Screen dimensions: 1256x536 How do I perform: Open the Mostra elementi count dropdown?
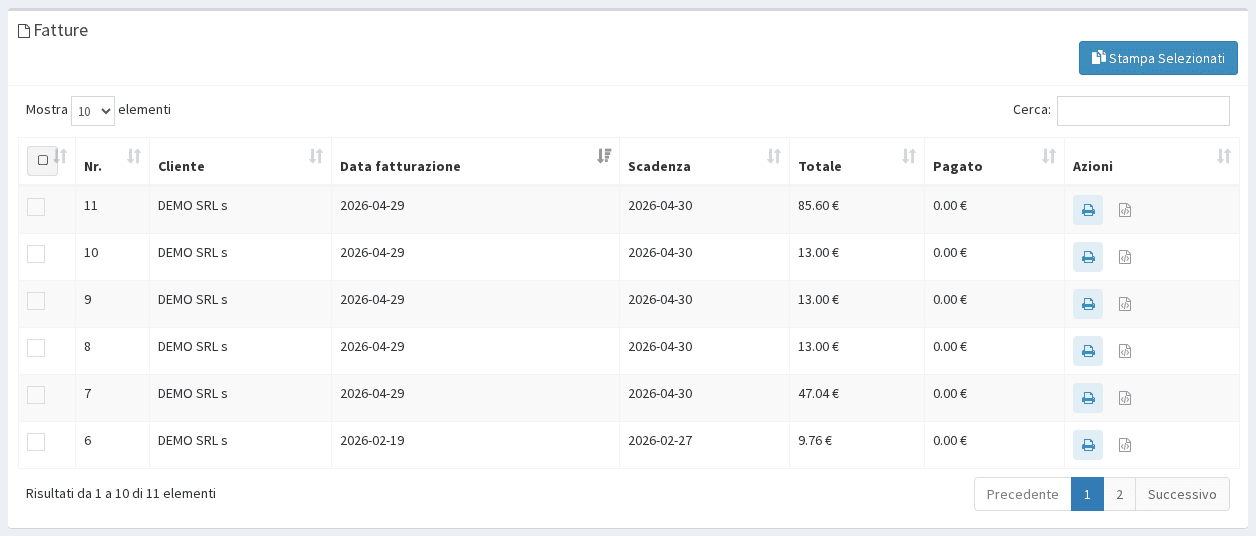tap(93, 111)
